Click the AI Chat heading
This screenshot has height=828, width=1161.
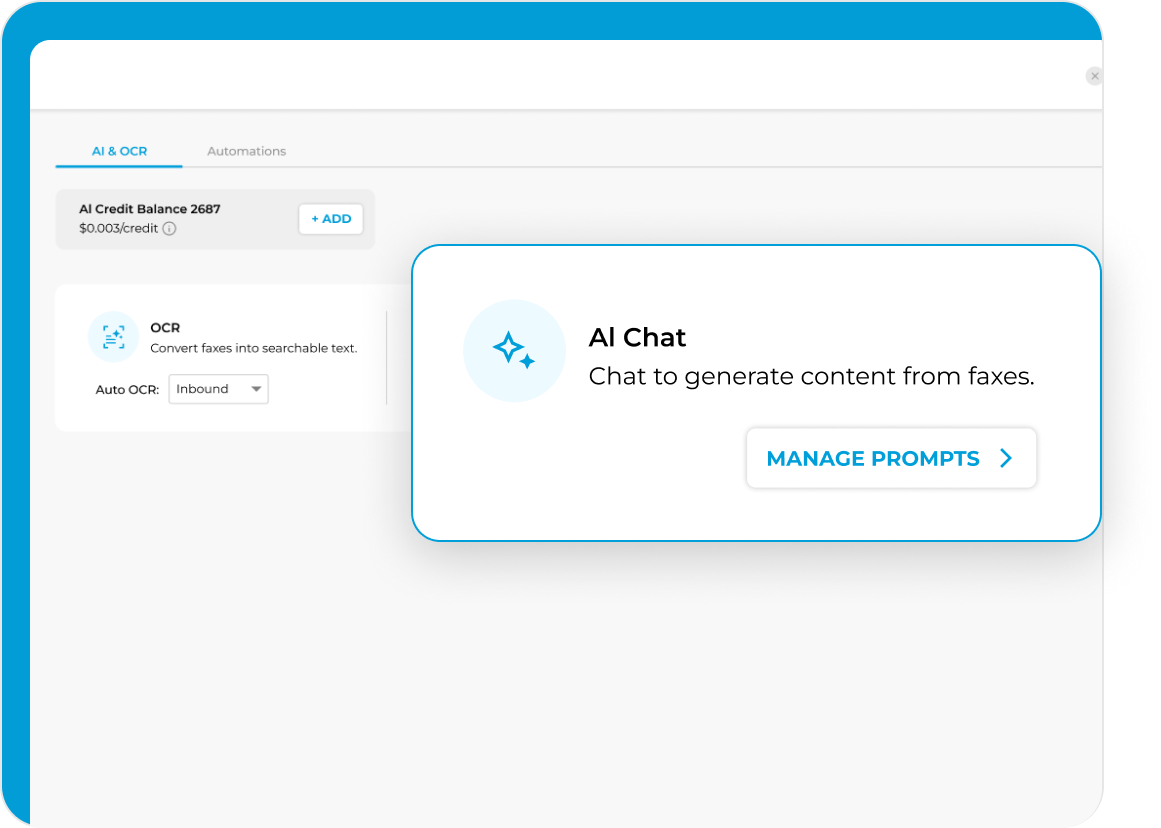(x=637, y=338)
